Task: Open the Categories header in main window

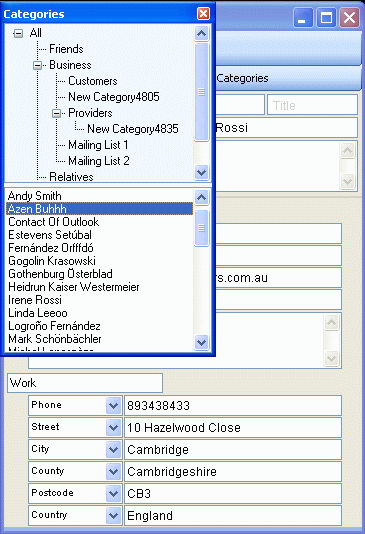Action: (242, 78)
